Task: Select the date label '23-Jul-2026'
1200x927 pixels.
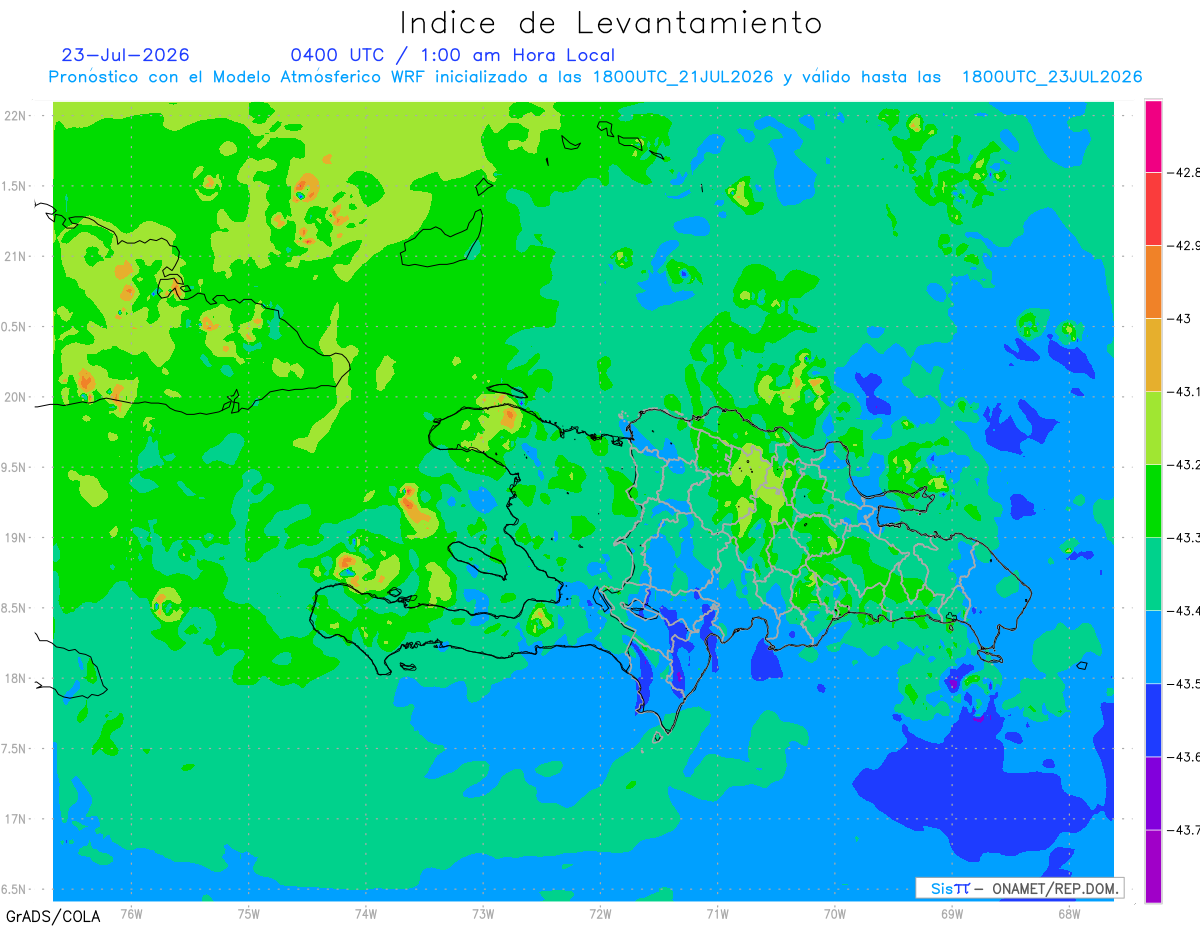Action: tap(125, 55)
